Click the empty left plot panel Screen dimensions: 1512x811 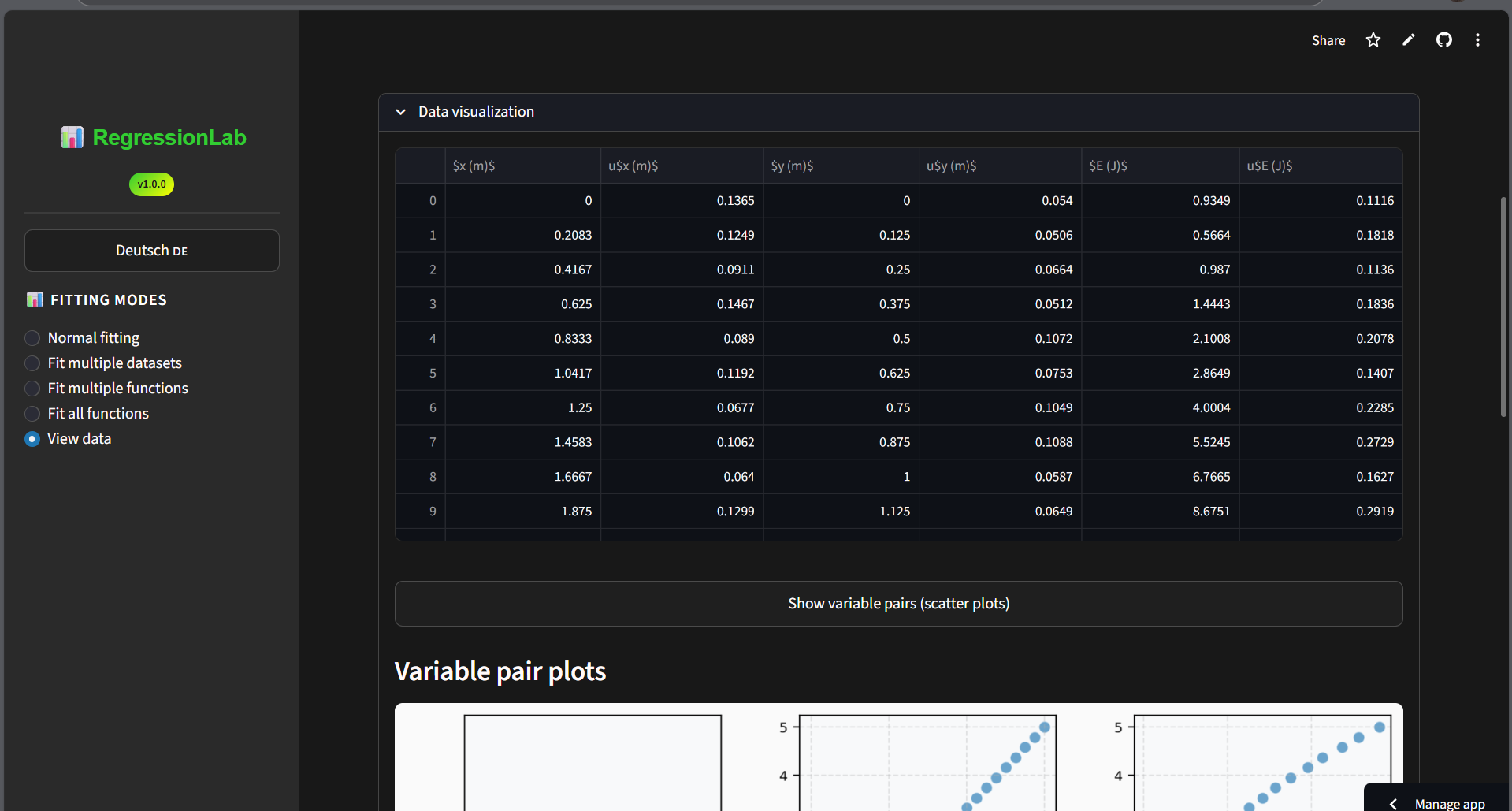593,762
